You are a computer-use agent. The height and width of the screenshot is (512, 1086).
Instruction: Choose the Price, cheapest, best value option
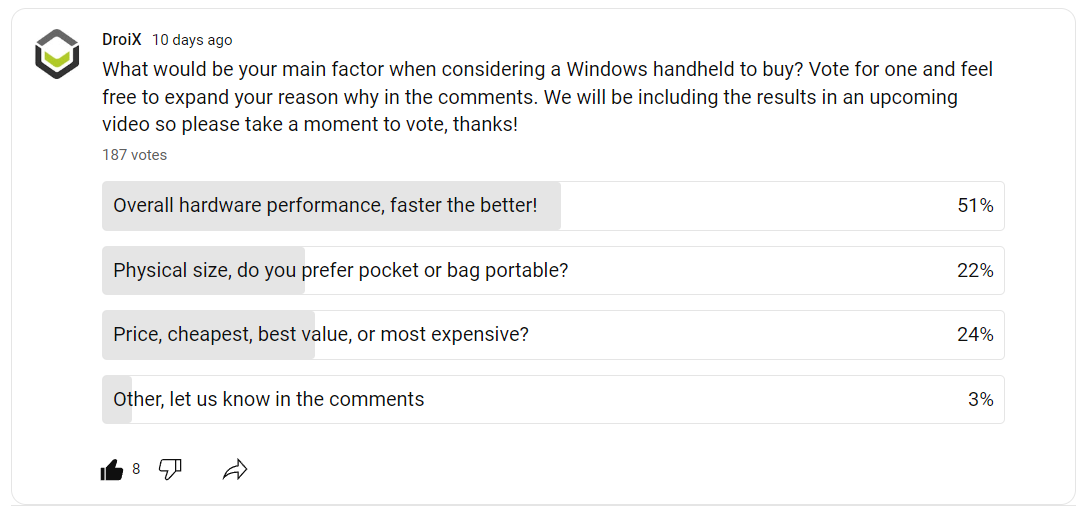tap(321, 335)
